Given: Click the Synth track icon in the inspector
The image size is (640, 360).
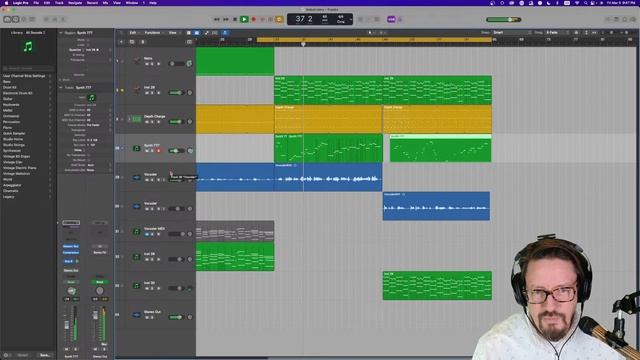Looking at the screenshot, I should (x=91, y=98).
